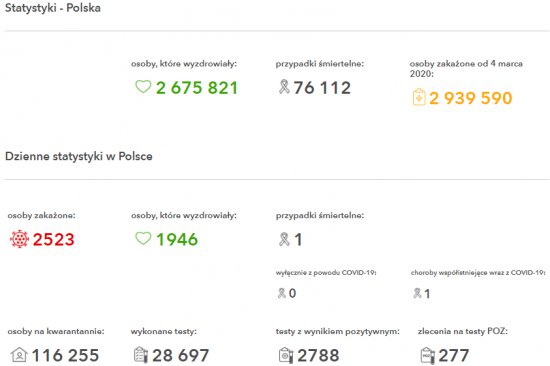This screenshot has height=366, width=550.
Task: Select the 'Statystyki - Polska' heading
Action: point(53,8)
